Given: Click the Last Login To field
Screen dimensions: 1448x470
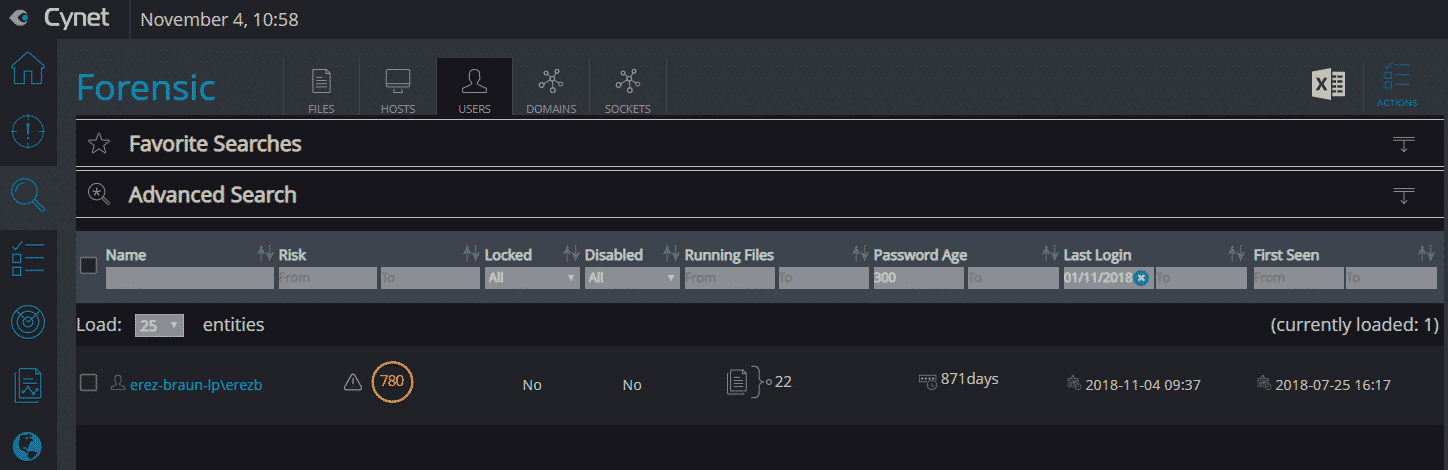Looking at the screenshot, I should click(1200, 278).
